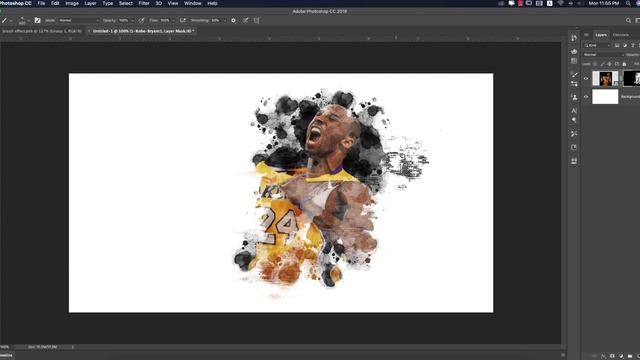Open the layer blend mode Normal dropdown

[604, 55]
